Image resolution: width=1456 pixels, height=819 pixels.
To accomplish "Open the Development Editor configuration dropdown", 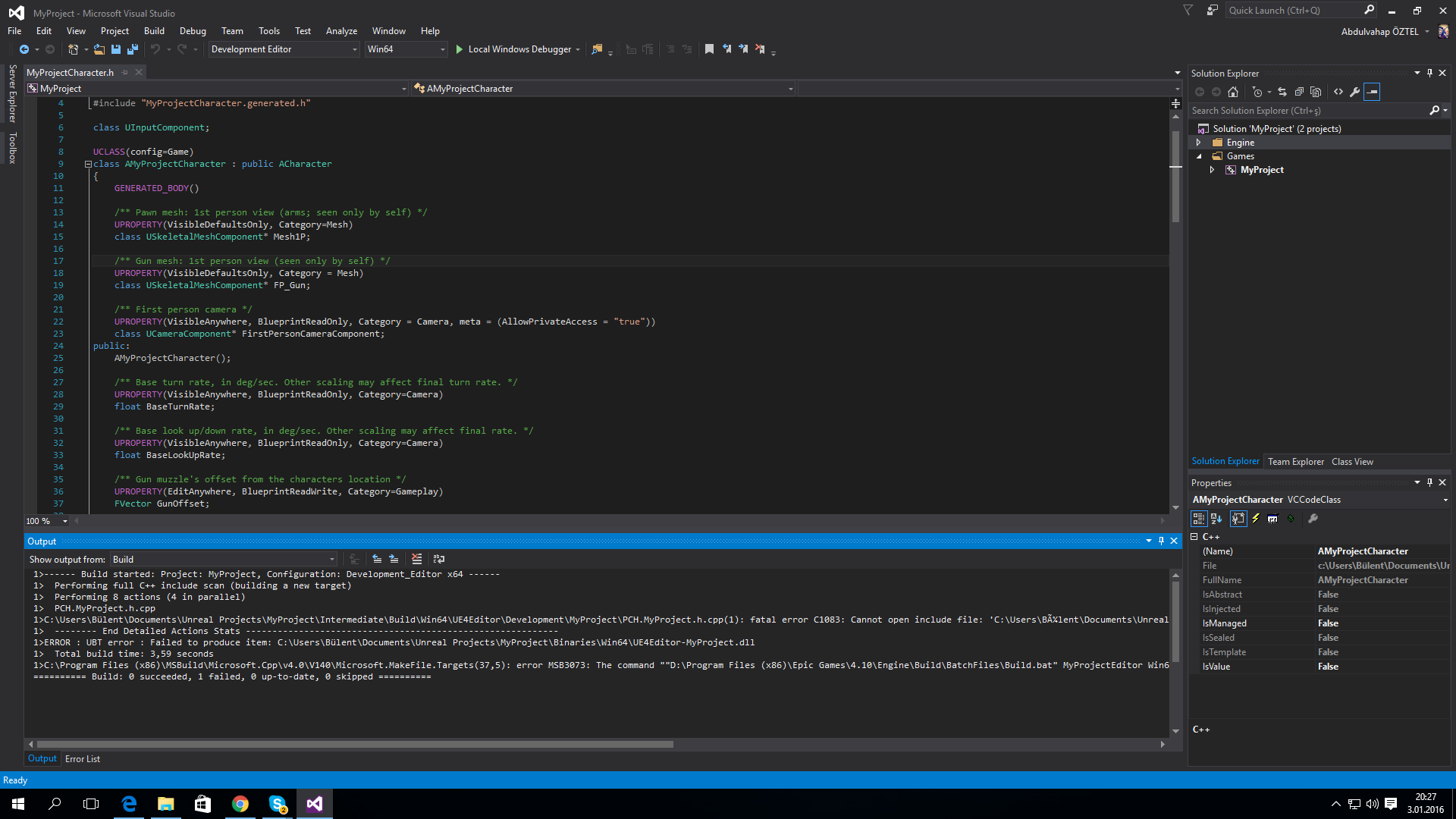I will [284, 49].
